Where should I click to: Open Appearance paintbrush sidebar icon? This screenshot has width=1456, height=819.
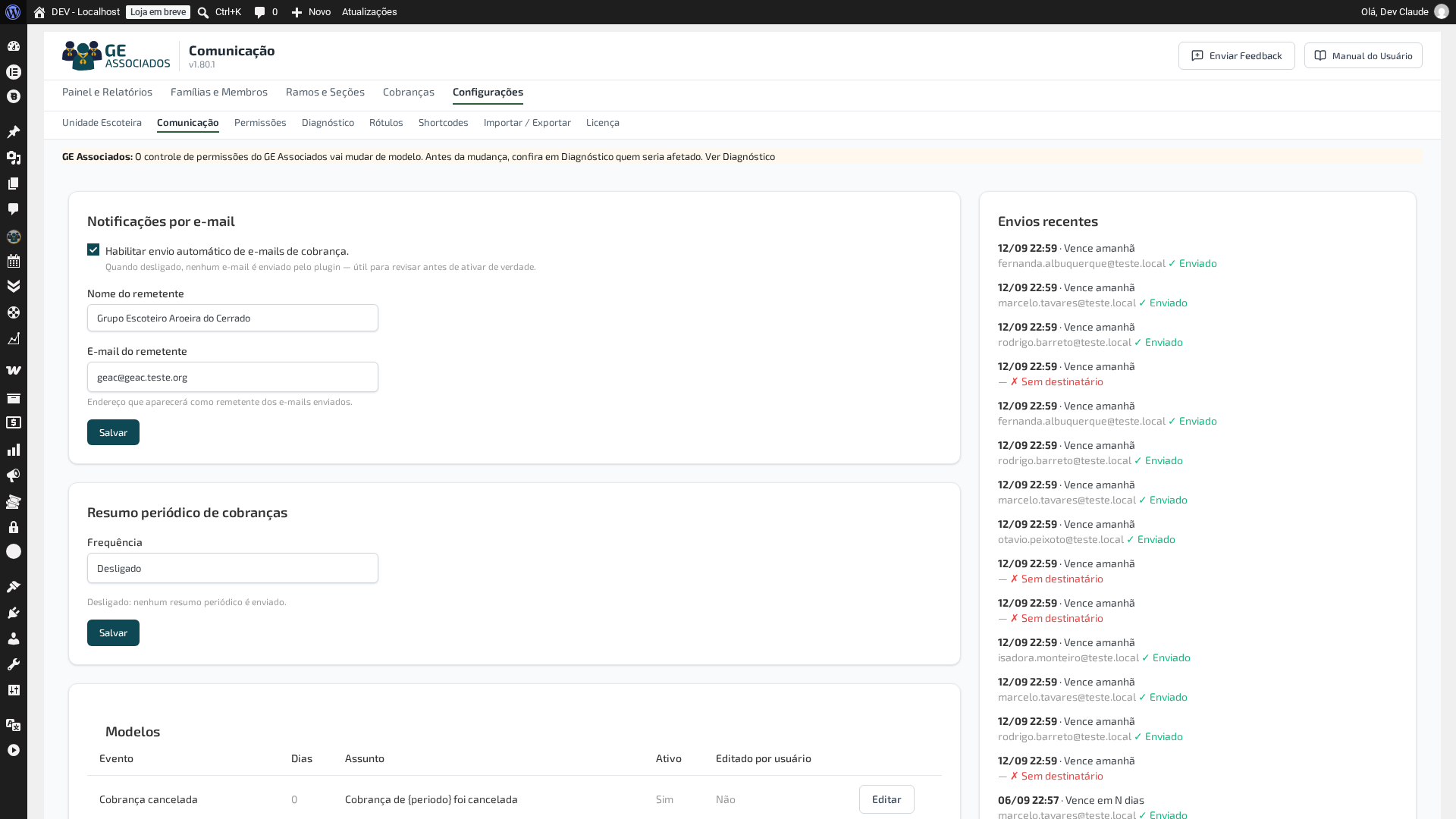click(14, 587)
